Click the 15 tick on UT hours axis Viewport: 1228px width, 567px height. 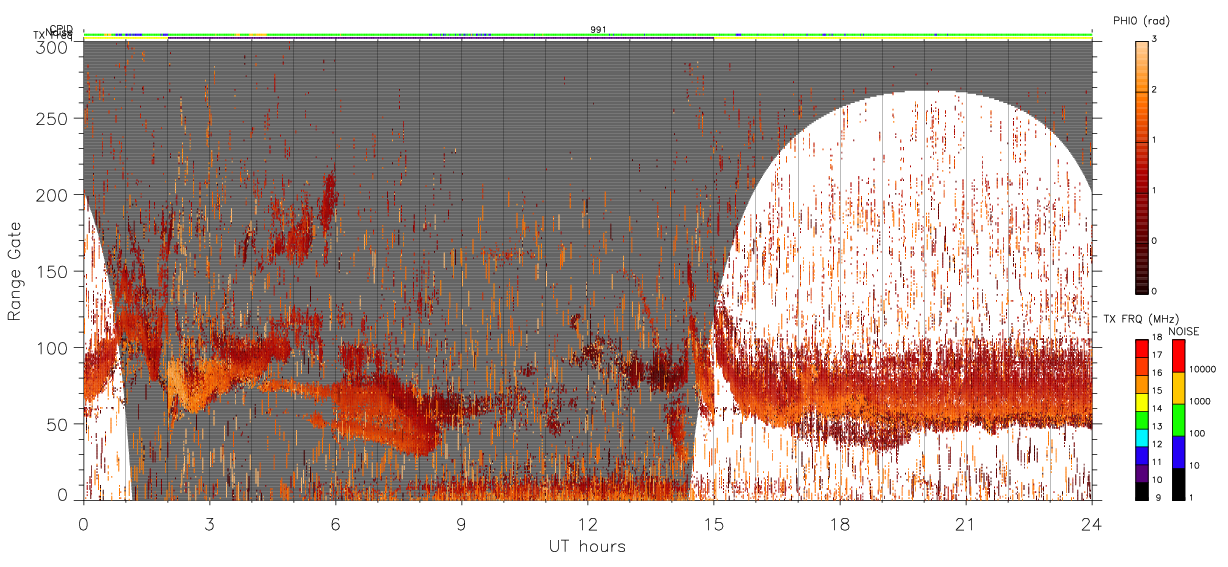(713, 523)
